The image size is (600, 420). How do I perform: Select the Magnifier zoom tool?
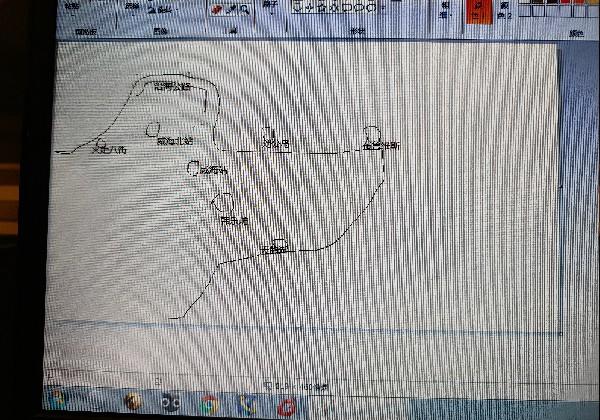pos(244,9)
